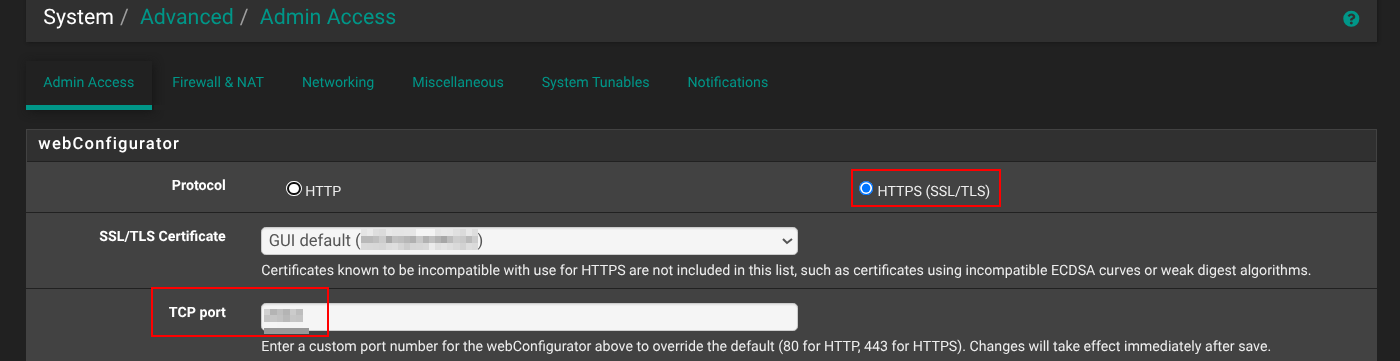Screen dimensions: 1400x361
Task: Click the Advanced breadcrumb link
Action: coord(187,17)
